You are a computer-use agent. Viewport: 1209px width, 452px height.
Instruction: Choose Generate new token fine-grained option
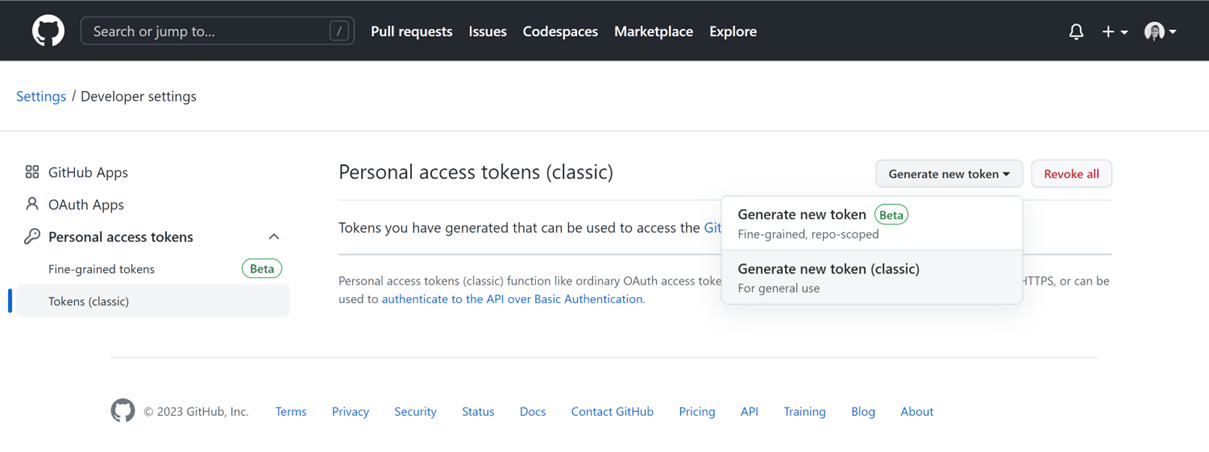click(872, 223)
